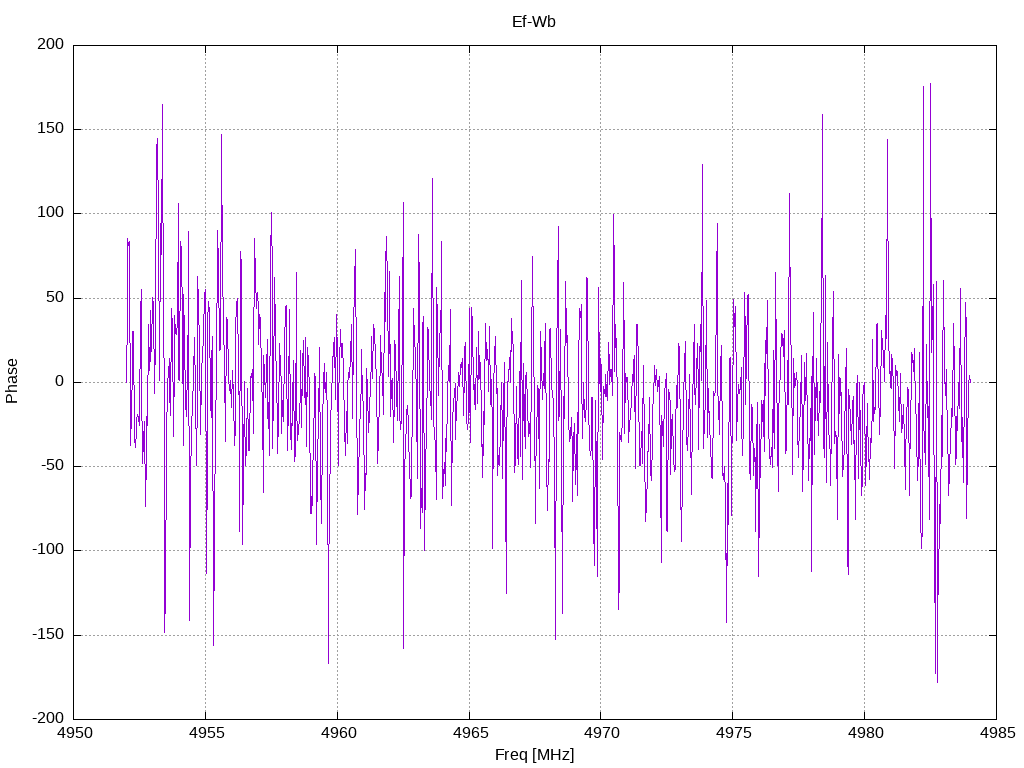Click the Freq [MHz] x-axis label
Screen dimensions: 1024x768
click(534, 755)
